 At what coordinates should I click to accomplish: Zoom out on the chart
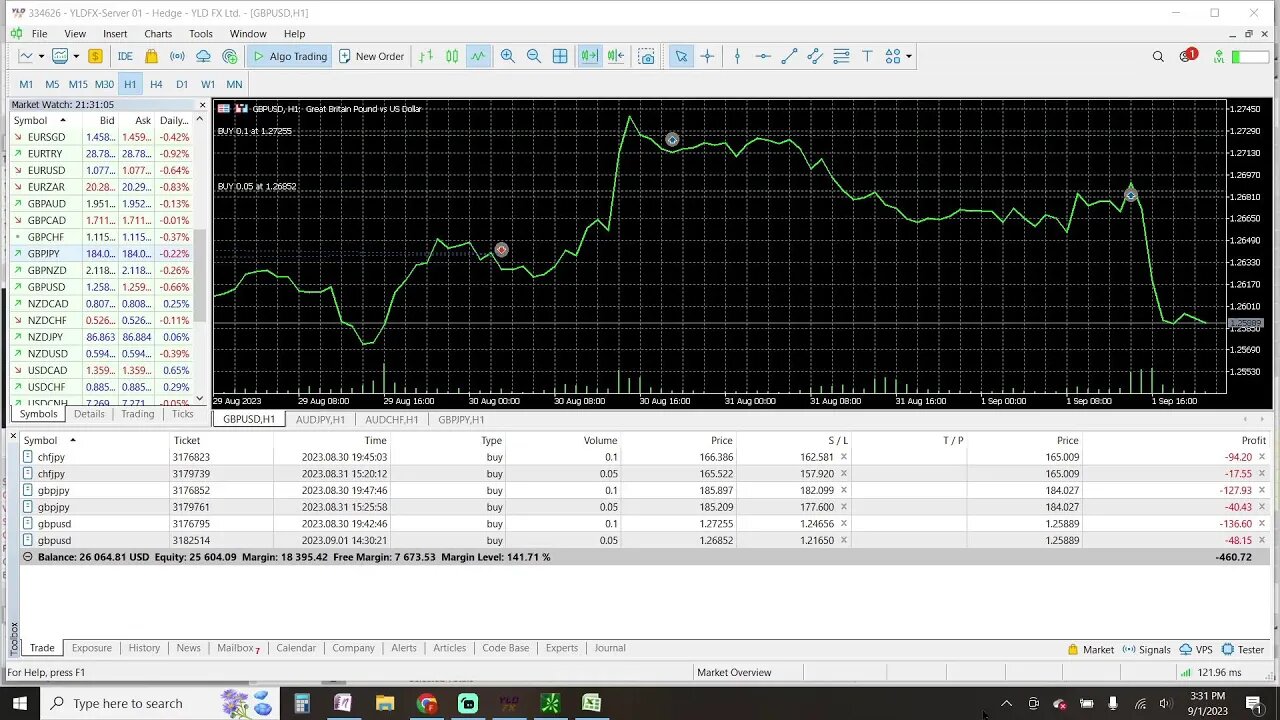[534, 56]
